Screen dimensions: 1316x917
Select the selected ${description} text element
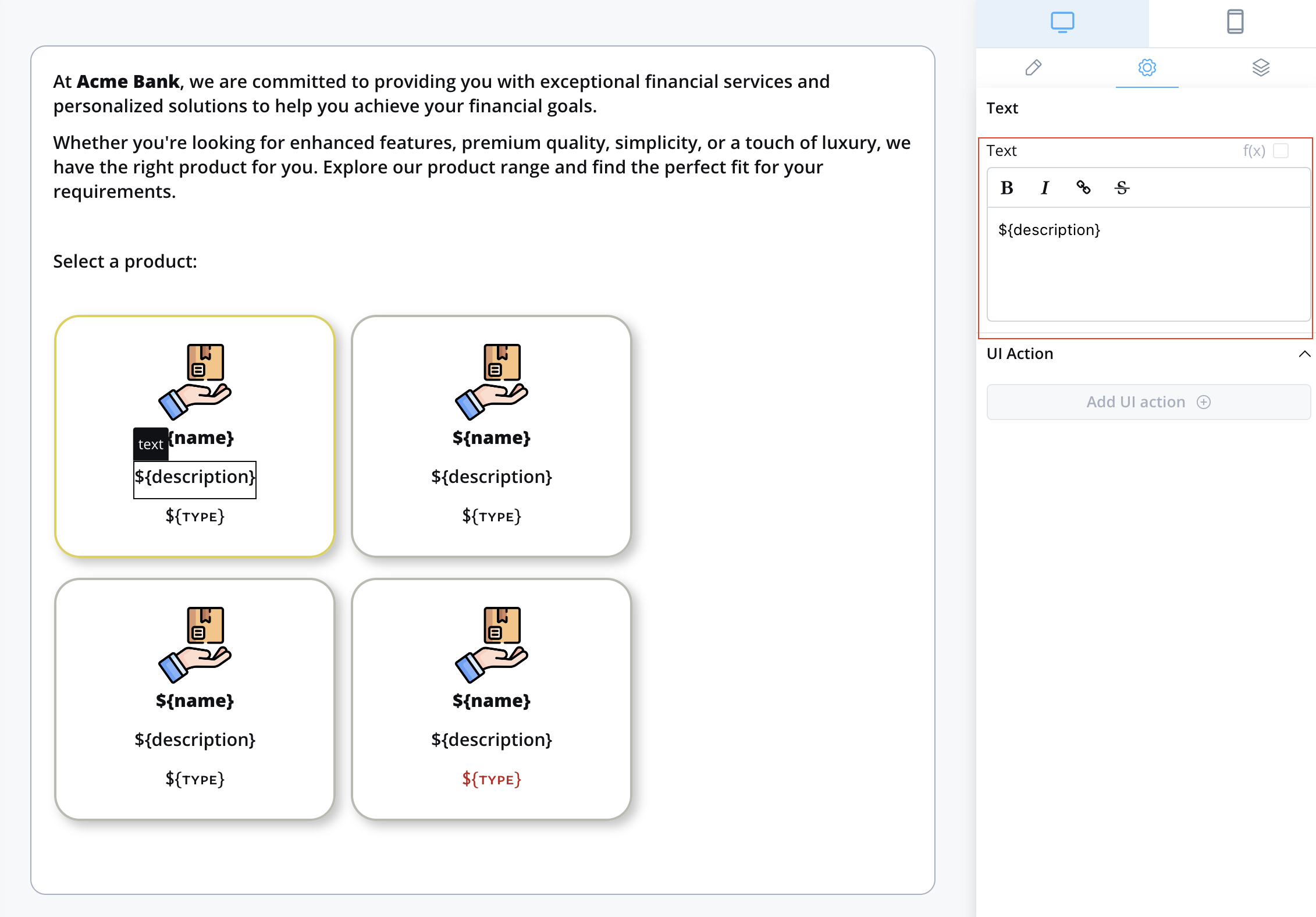coord(195,479)
